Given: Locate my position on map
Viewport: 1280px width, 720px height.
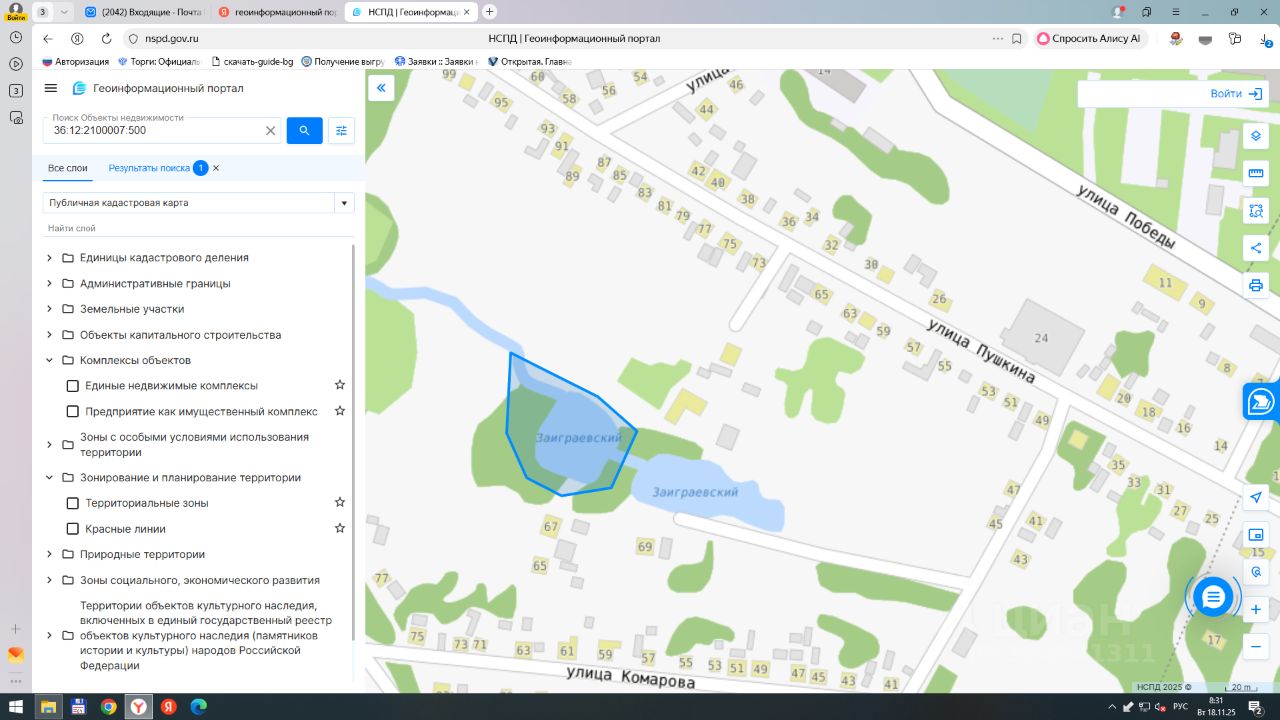Looking at the screenshot, I should tap(1257, 498).
